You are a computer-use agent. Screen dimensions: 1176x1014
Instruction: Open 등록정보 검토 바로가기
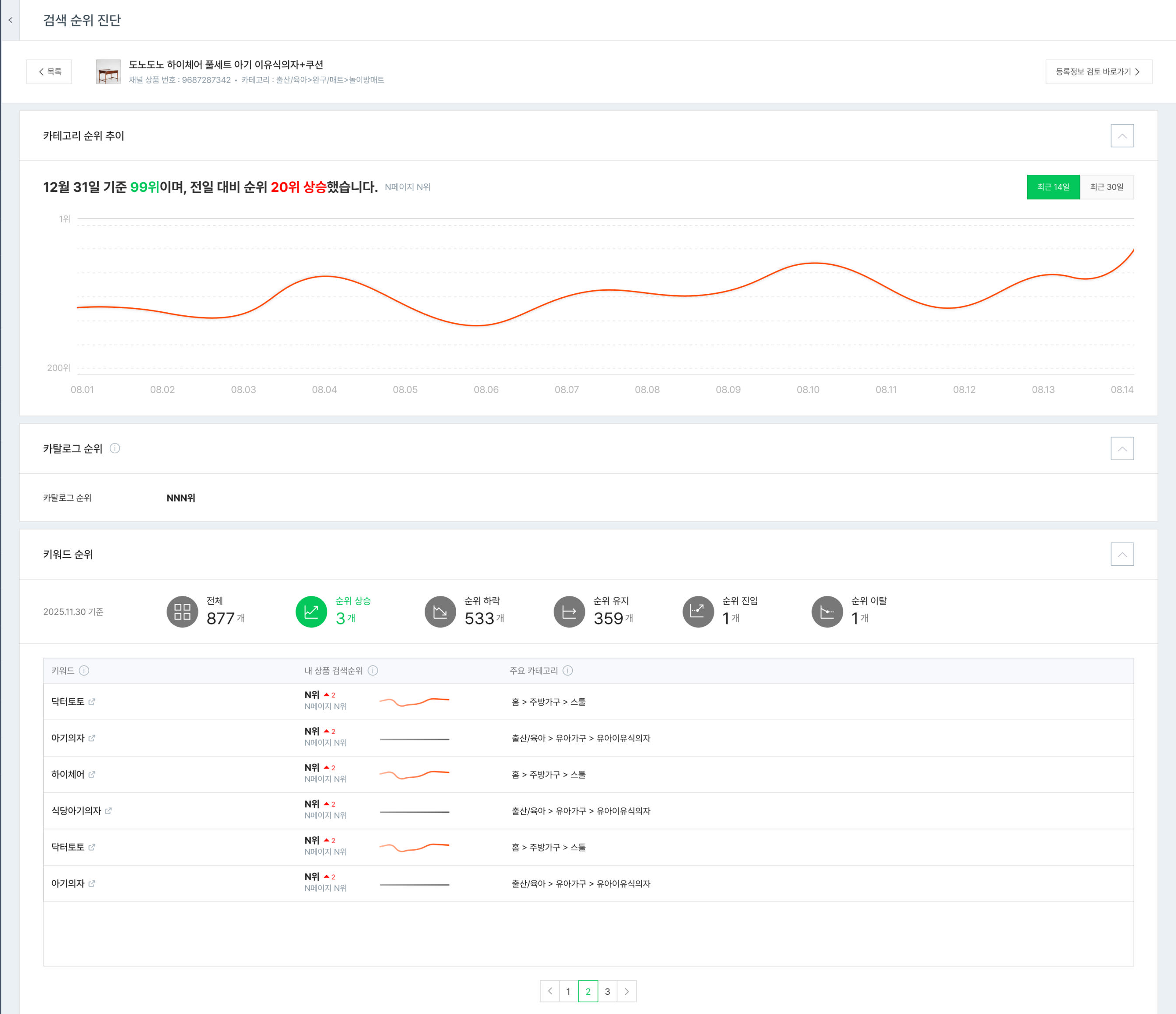(1098, 72)
